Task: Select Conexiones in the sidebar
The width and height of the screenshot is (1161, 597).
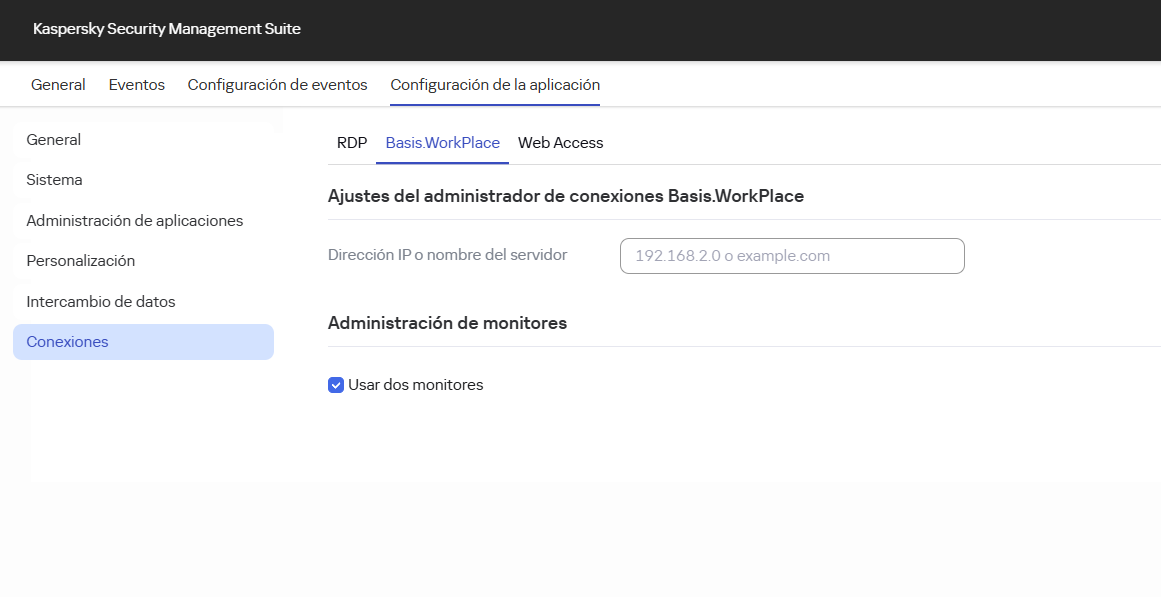Action: point(67,341)
